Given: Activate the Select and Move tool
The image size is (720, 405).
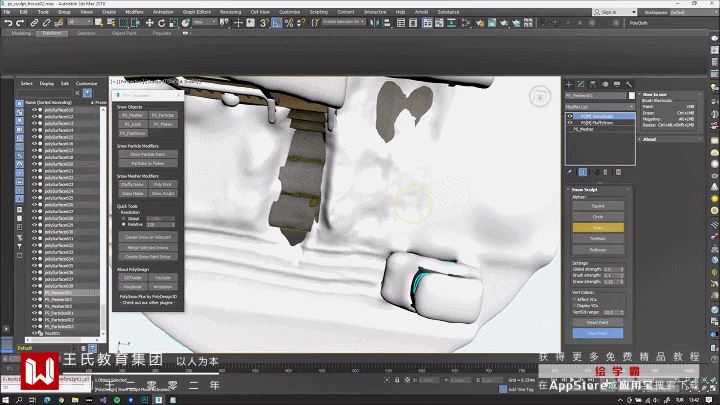Looking at the screenshot, I should pyautogui.click(x=149, y=22).
